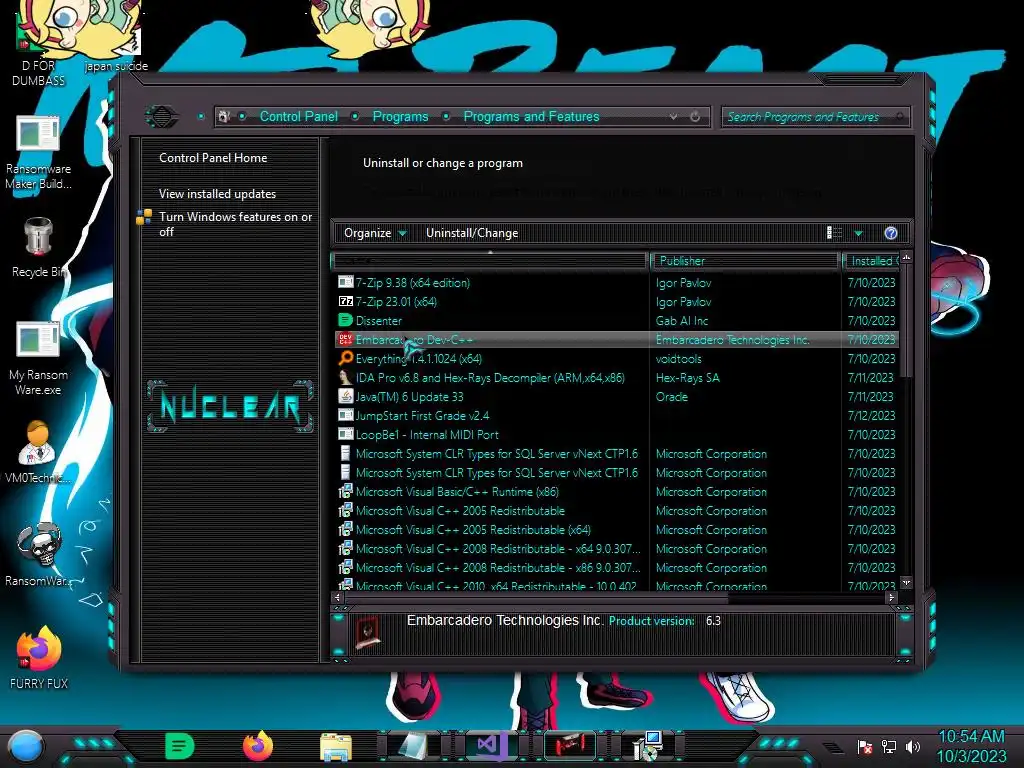The height and width of the screenshot is (768, 1024).
Task: Click the Start orb on taskbar
Action: coord(26,748)
